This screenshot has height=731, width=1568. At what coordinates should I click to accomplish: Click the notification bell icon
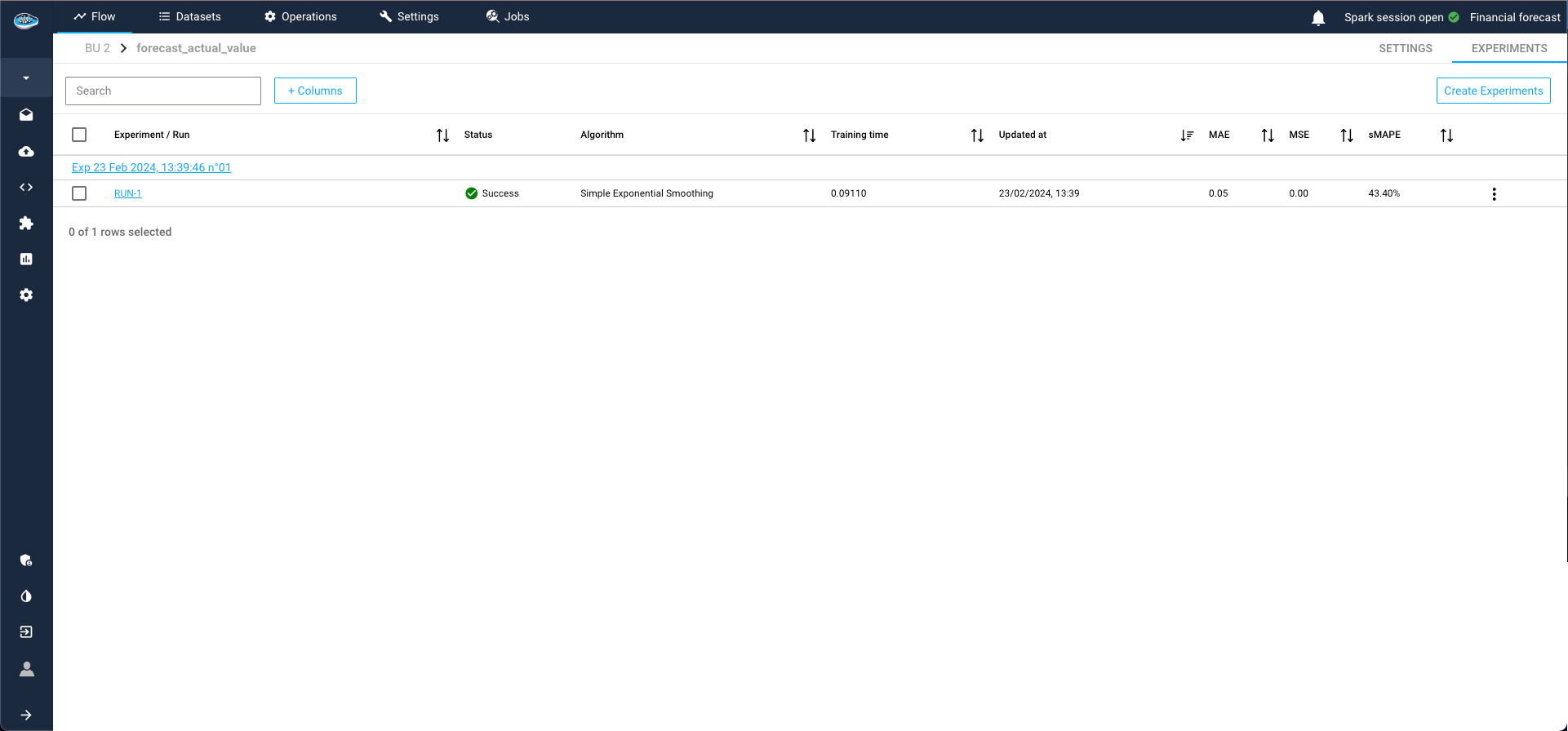pyautogui.click(x=1317, y=18)
